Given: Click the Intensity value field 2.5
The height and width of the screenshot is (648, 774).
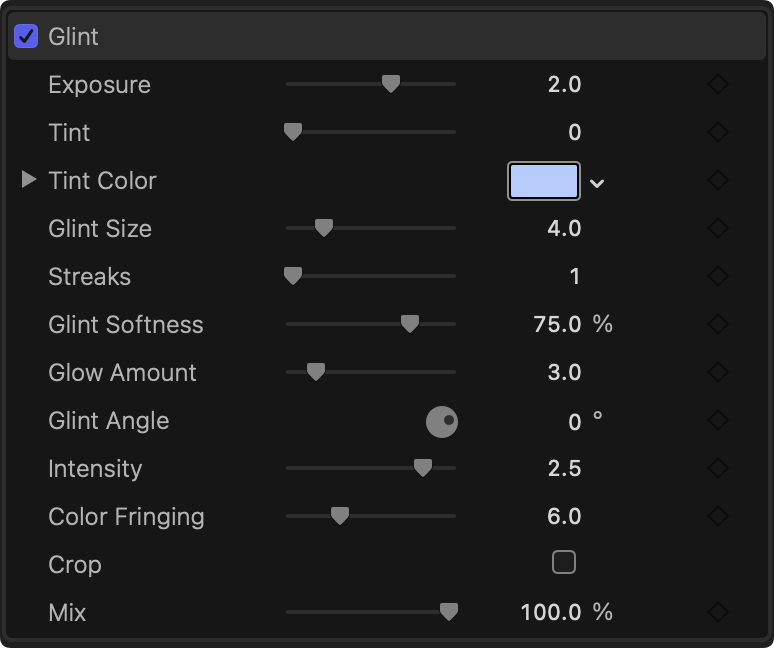Looking at the screenshot, I should tap(564, 469).
